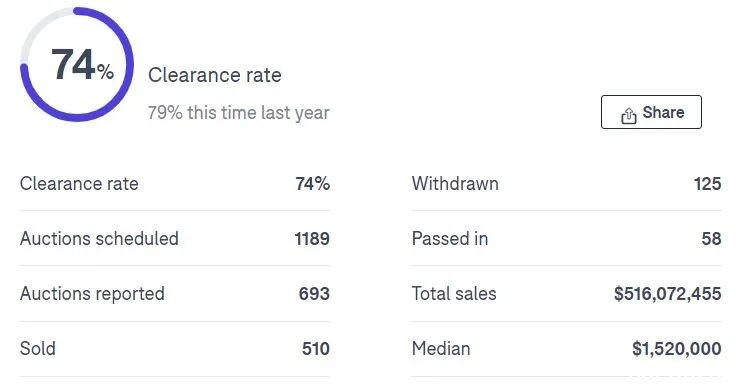739x385 pixels.
Task: Click the 1189 auctions scheduled value
Action: (x=312, y=238)
